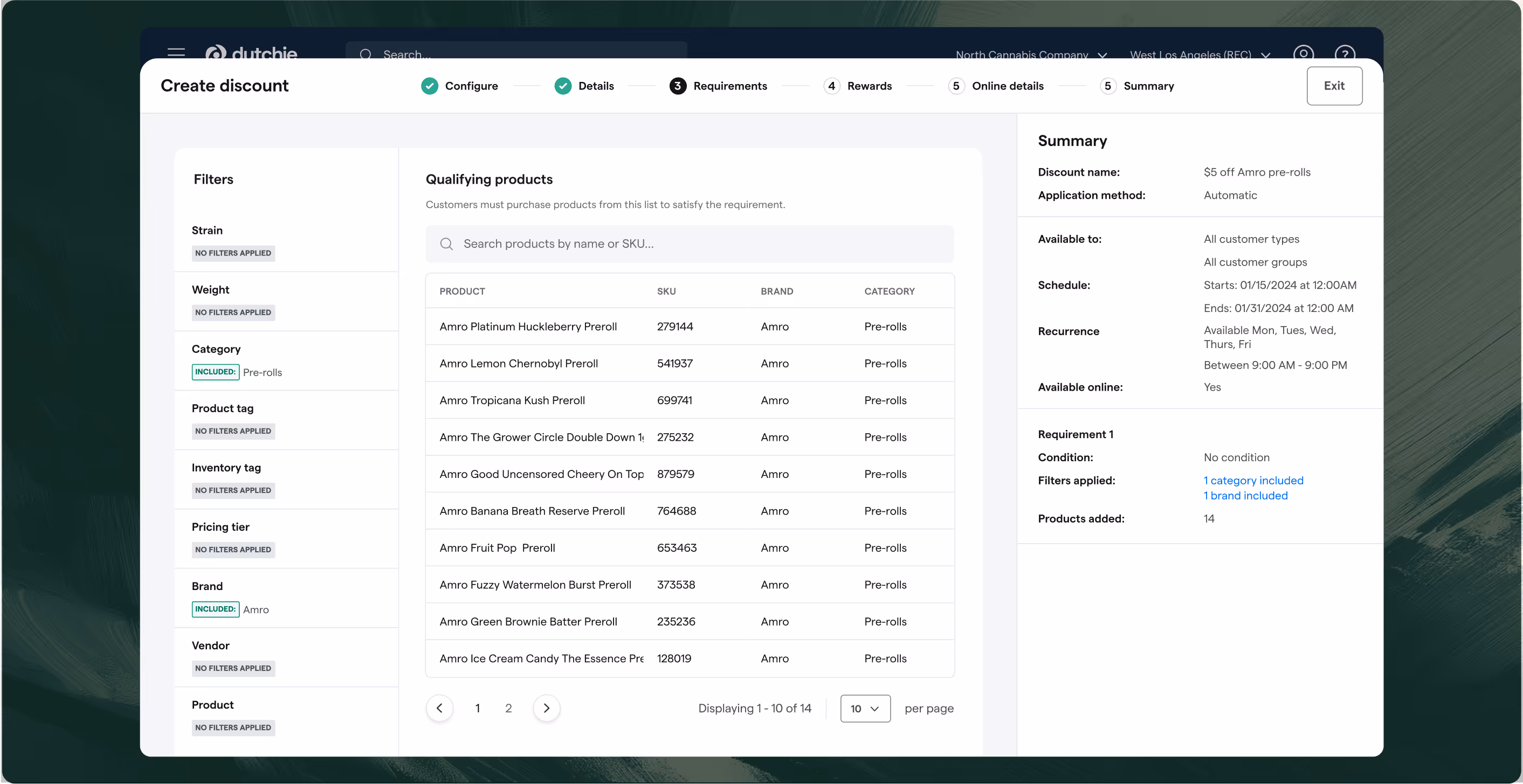Screen dimensions: 1523x784
Task: Open North Cannabis Company dropdown
Action: (x=1030, y=55)
